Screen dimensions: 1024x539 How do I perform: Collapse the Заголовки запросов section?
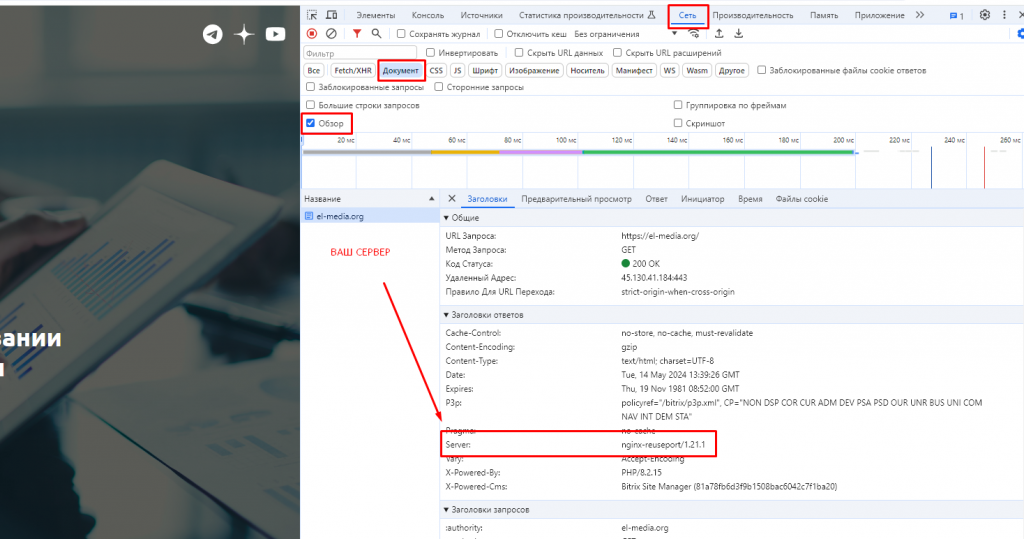[x=446, y=510]
